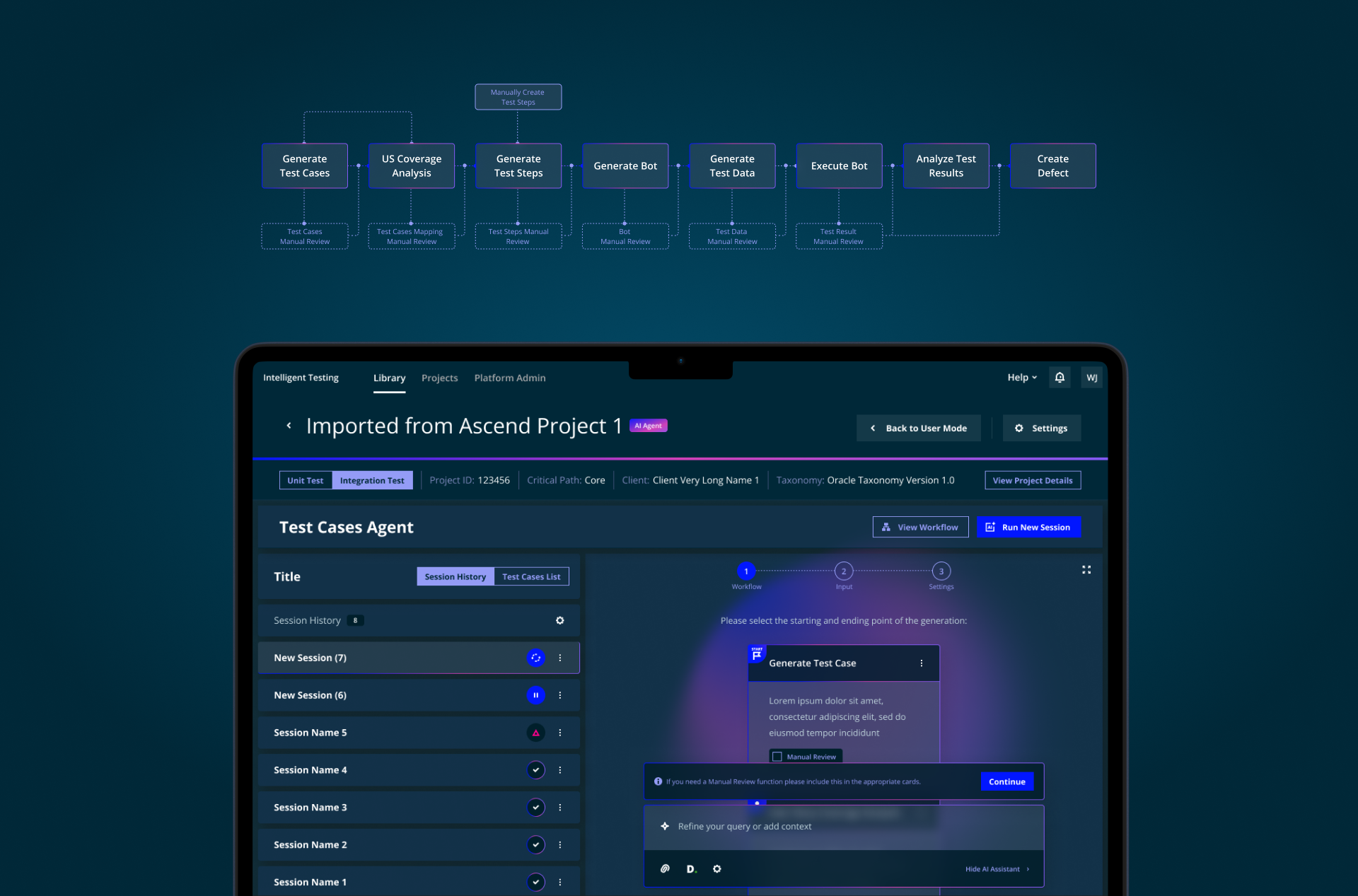Go to the Projects tab

(x=439, y=378)
